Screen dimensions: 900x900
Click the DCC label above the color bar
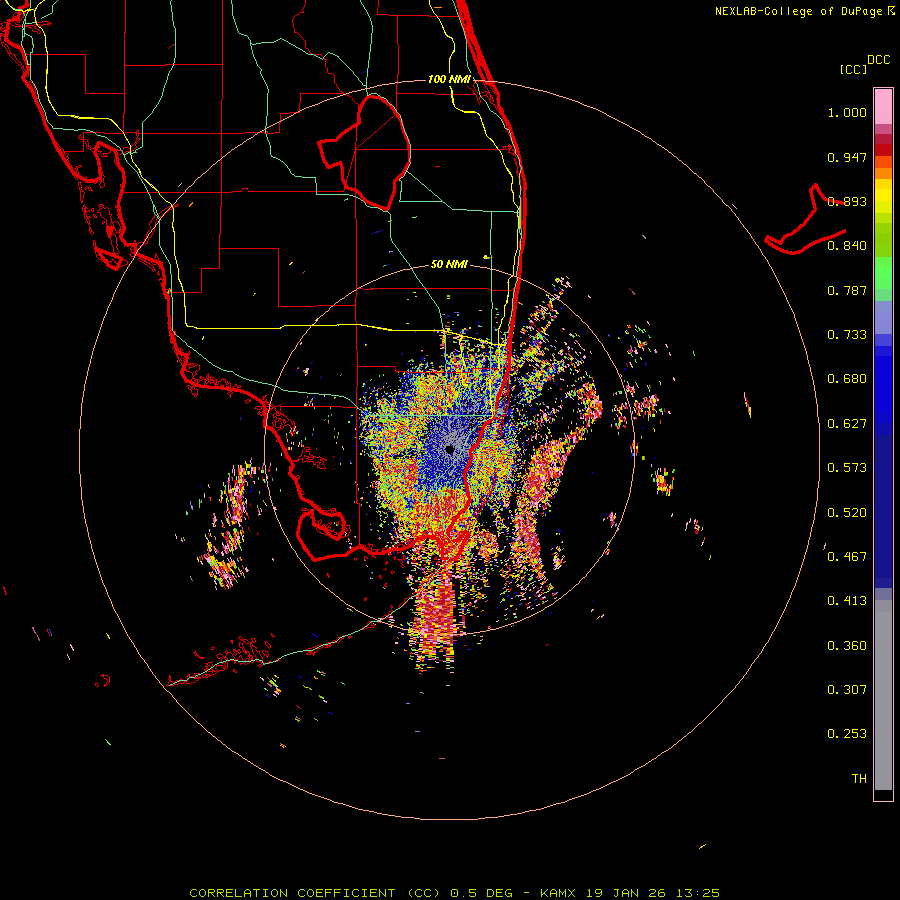(x=879, y=60)
